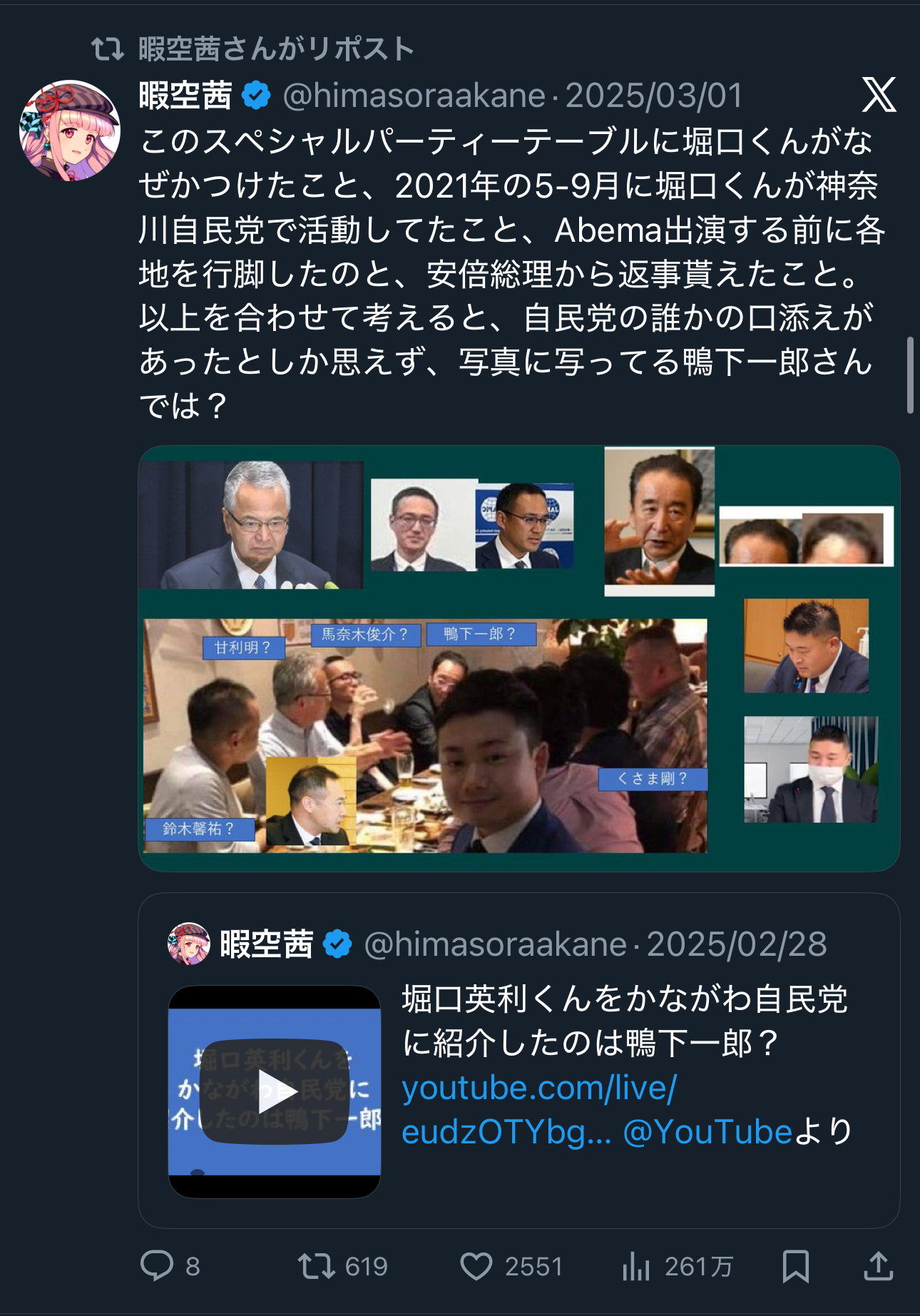Bookmark this post
Viewport: 920px width, 1316px height.
coord(795,1266)
